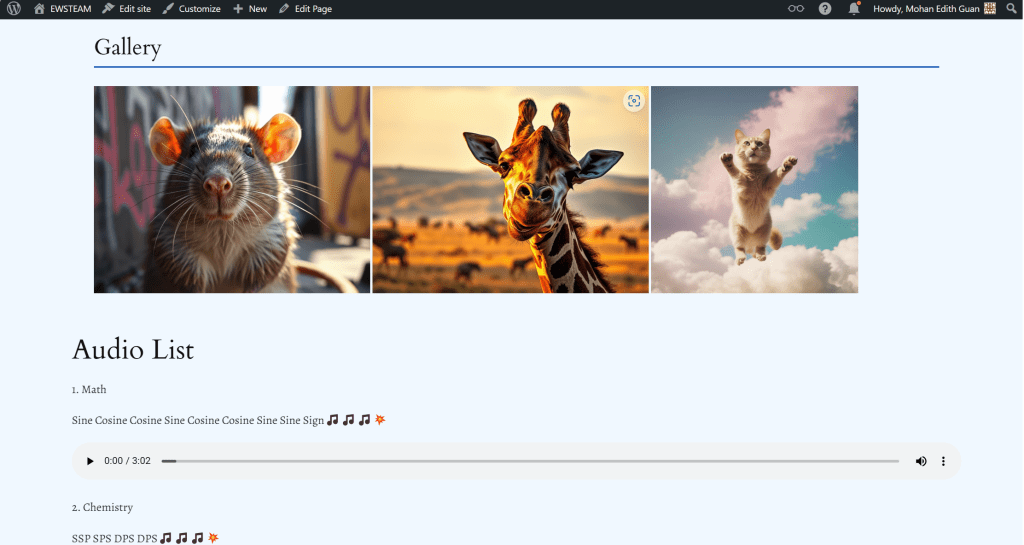Expand the New content menu
This screenshot has width=1024, height=545.
250,9
